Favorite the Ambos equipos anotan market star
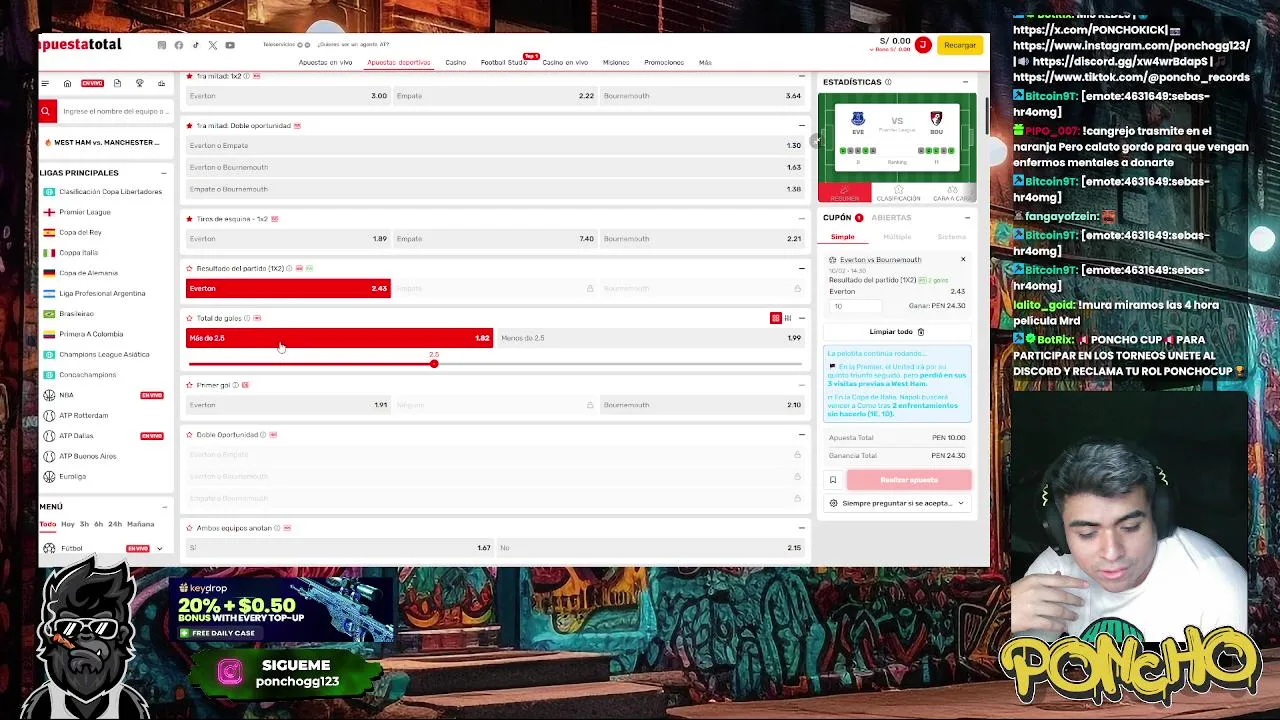 [x=189, y=528]
